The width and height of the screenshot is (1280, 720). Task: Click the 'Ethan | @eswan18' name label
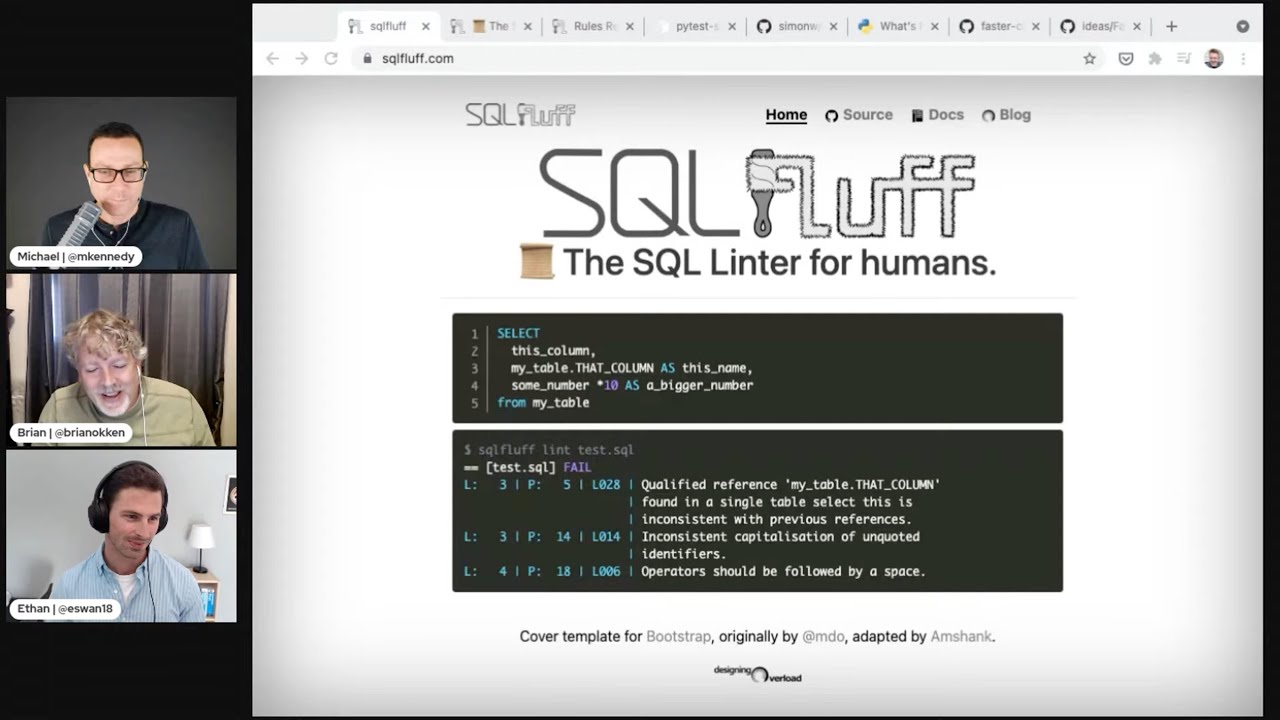coord(64,608)
